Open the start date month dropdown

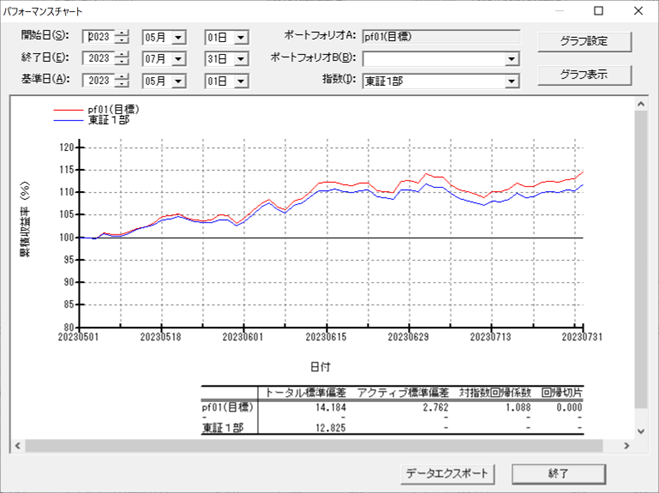coord(179,37)
